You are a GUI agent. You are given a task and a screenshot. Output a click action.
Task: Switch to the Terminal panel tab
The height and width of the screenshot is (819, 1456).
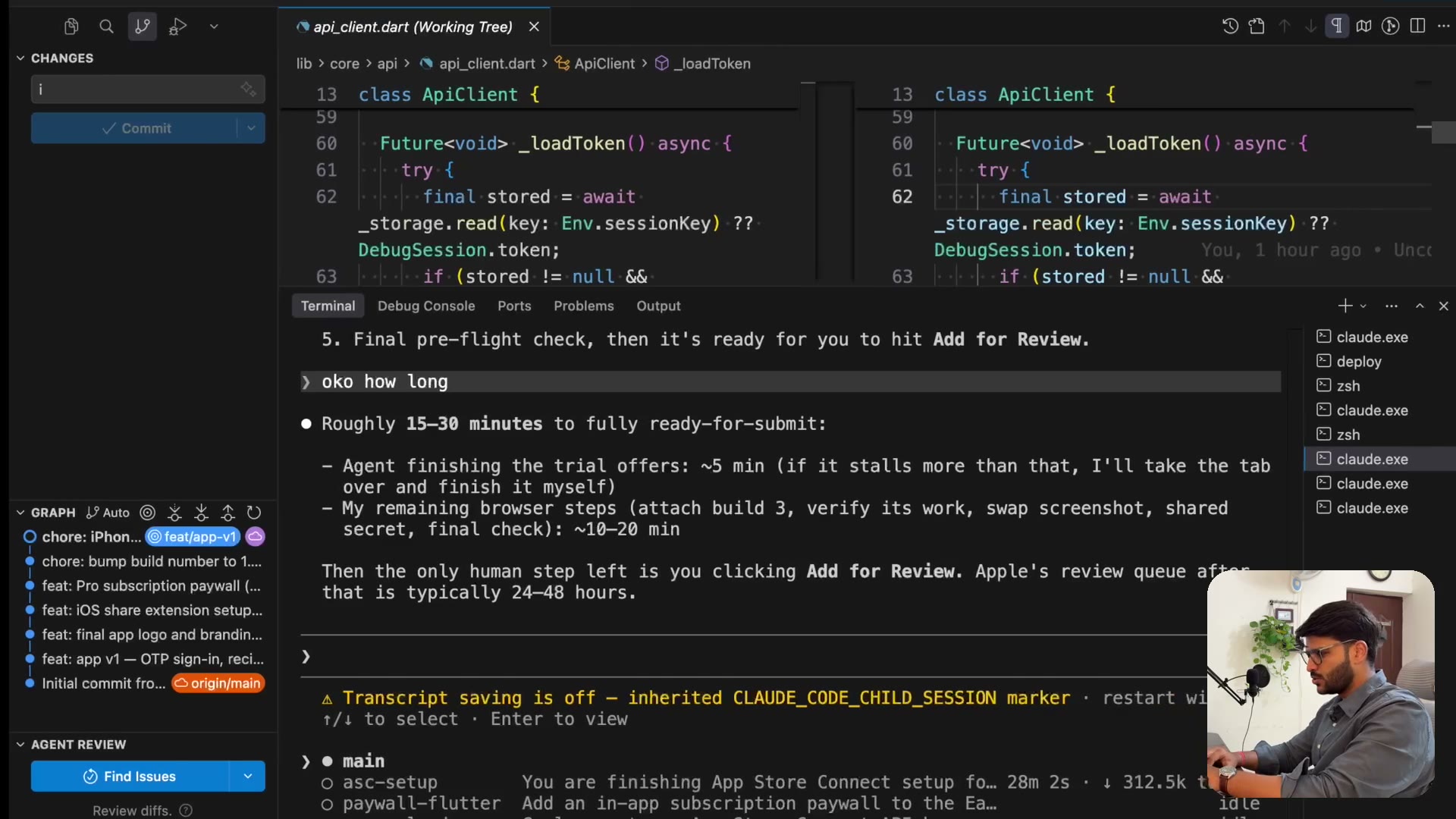(328, 306)
